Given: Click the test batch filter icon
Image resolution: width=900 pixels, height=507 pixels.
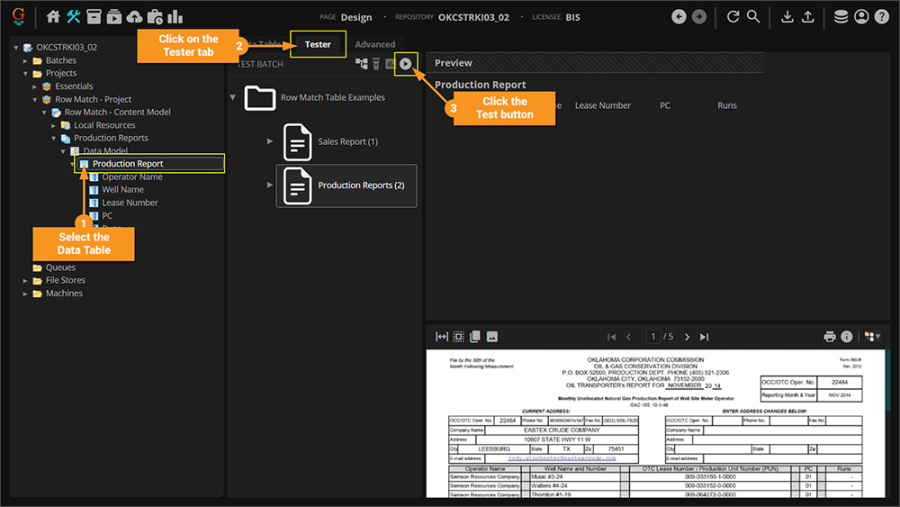Looking at the screenshot, I should click(376, 64).
